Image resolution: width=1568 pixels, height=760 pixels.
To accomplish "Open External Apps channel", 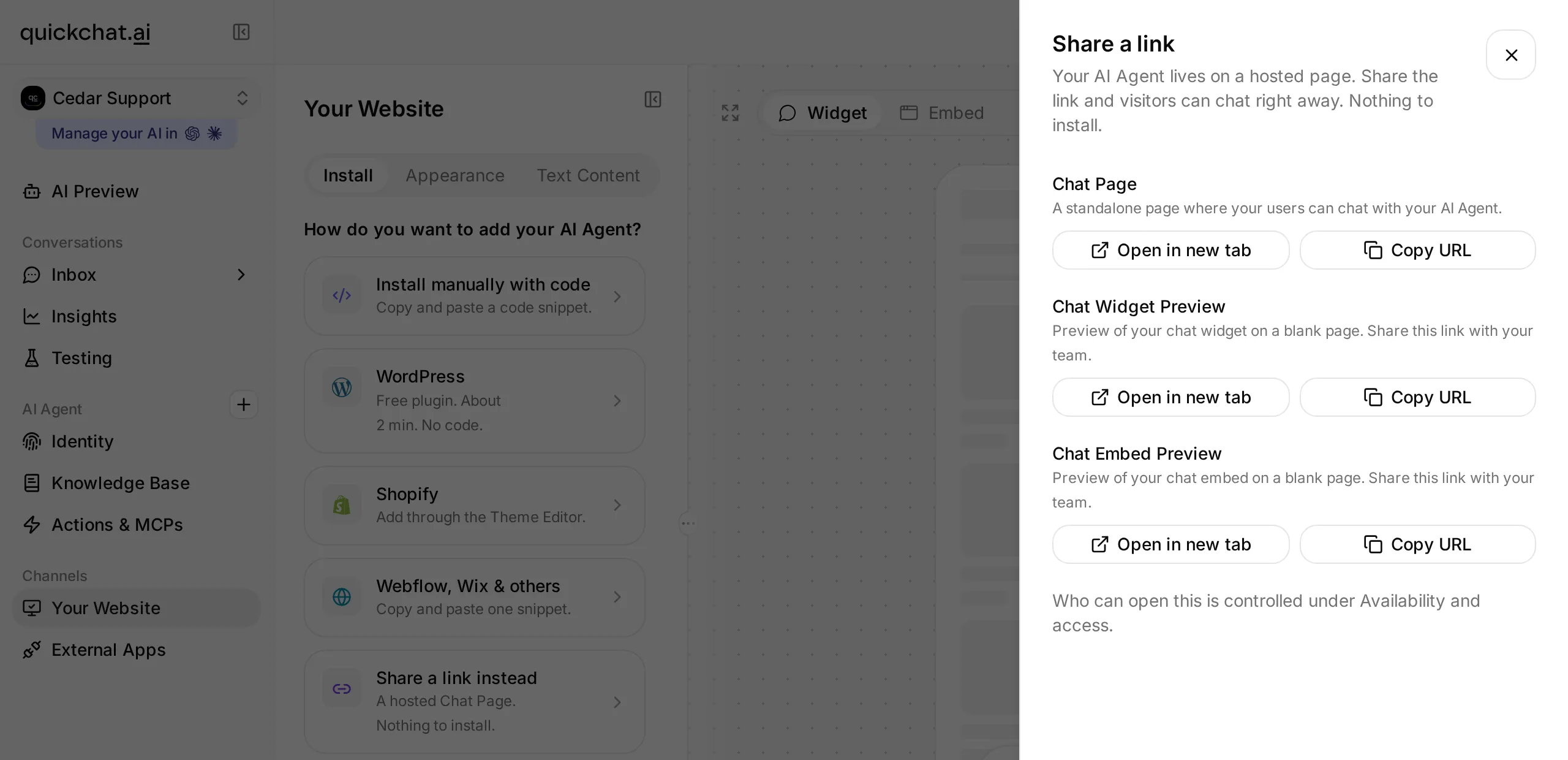I will (x=136, y=650).
